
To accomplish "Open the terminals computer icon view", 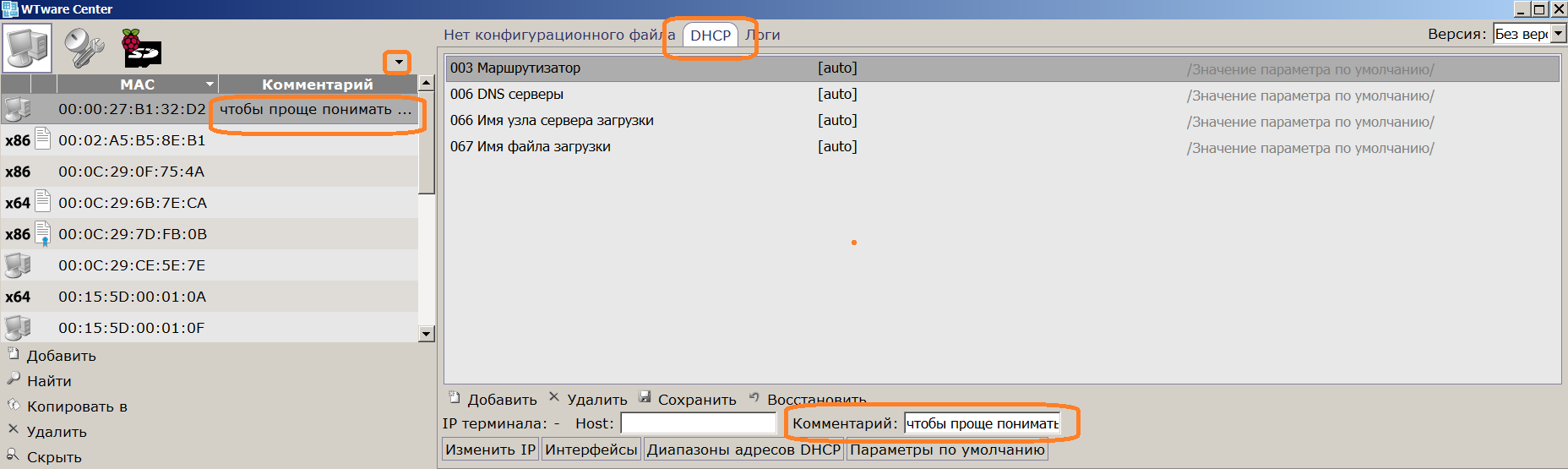I will (x=27, y=47).
